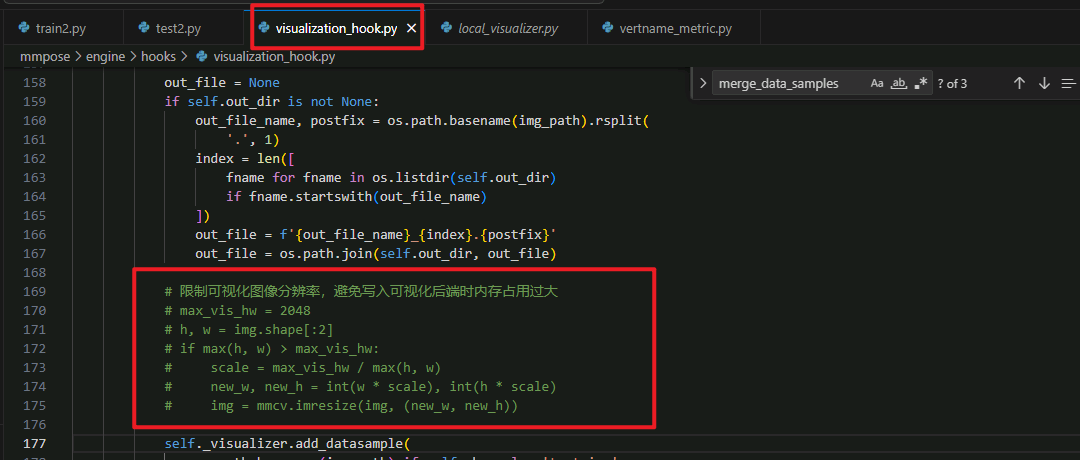The image size is (1080, 460).
Task: Click "self._visualizer.add_datasample(" line
Action: pos(287,443)
